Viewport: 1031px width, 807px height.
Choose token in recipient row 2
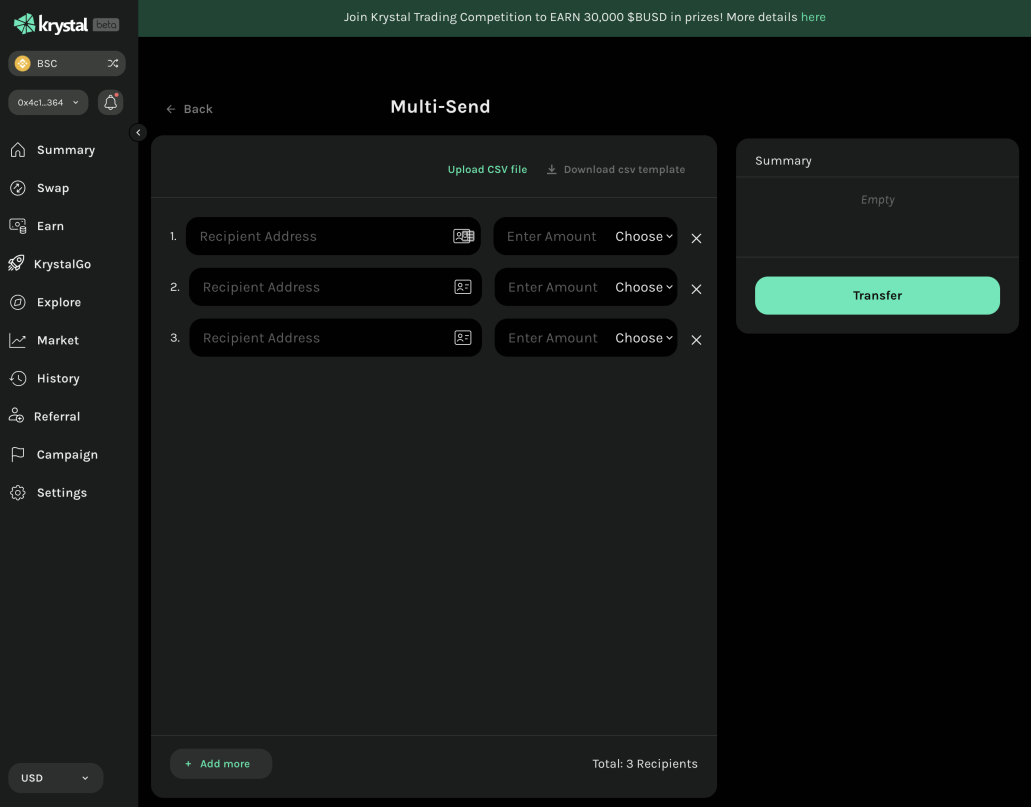click(x=644, y=287)
